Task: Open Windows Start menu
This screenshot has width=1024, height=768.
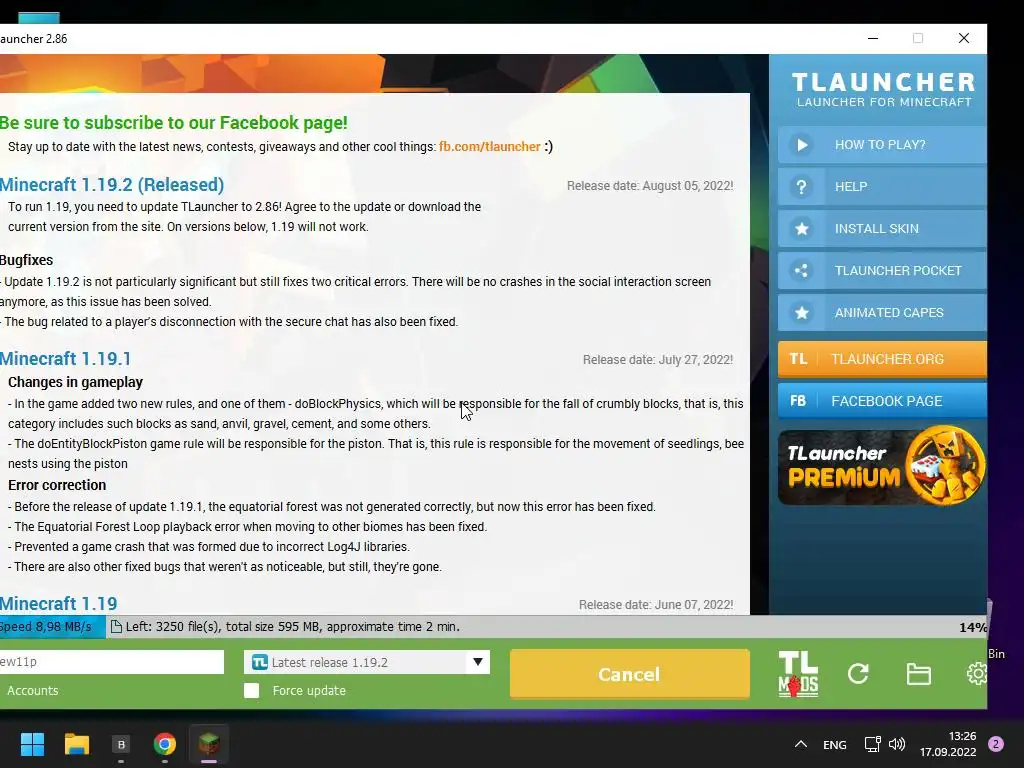Action: pyautogui.click(x=32, y=744)
